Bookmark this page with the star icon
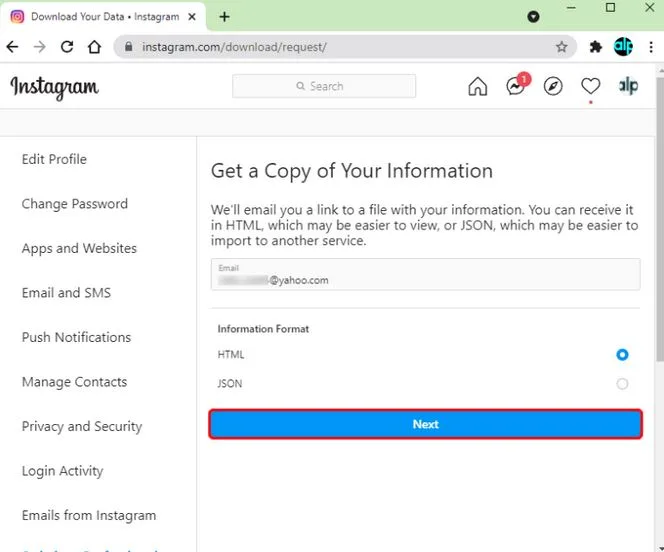The image size is (664, 552). click(562, 47)
